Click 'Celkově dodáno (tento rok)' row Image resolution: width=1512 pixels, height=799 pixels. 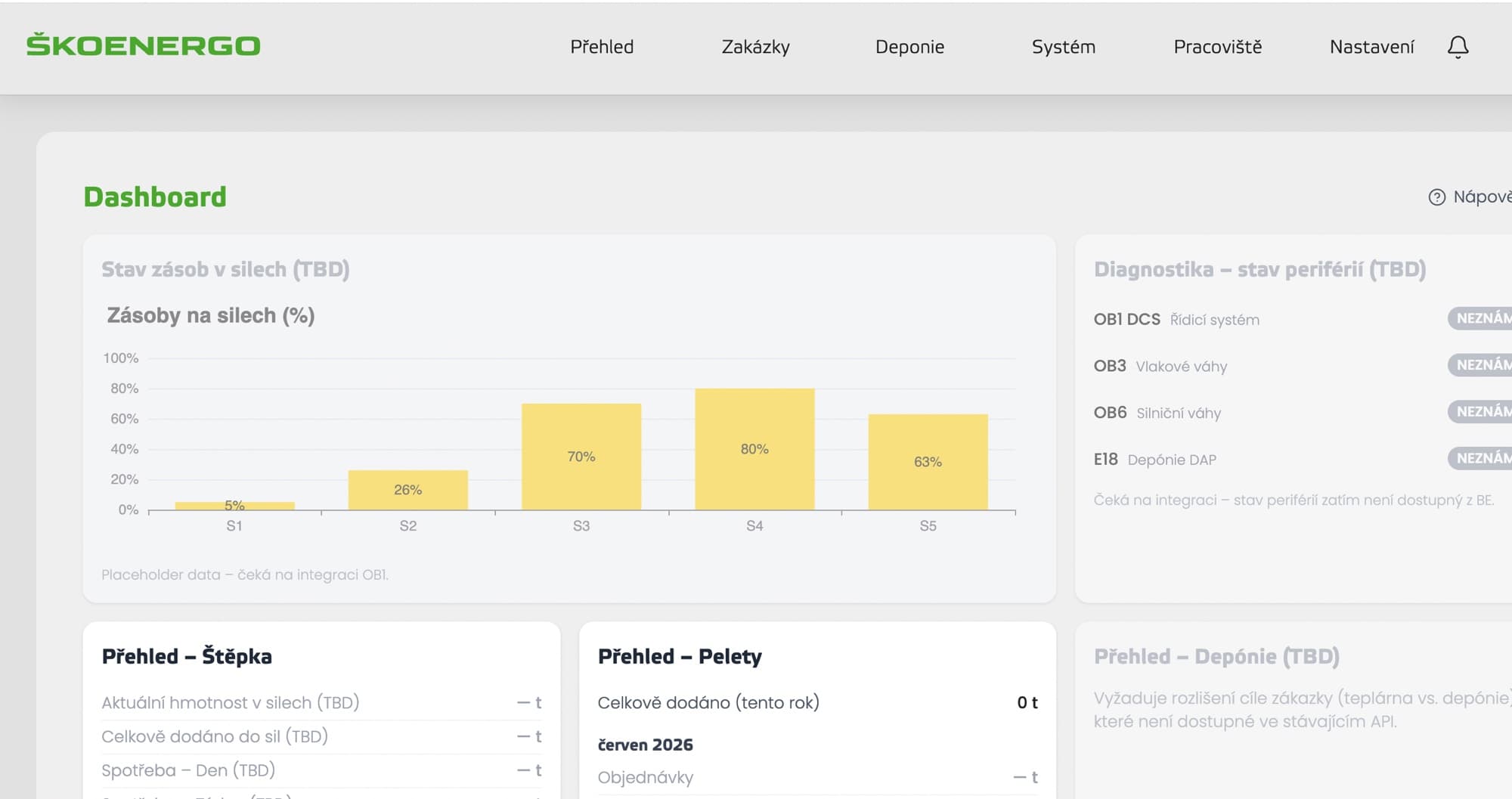817,702
